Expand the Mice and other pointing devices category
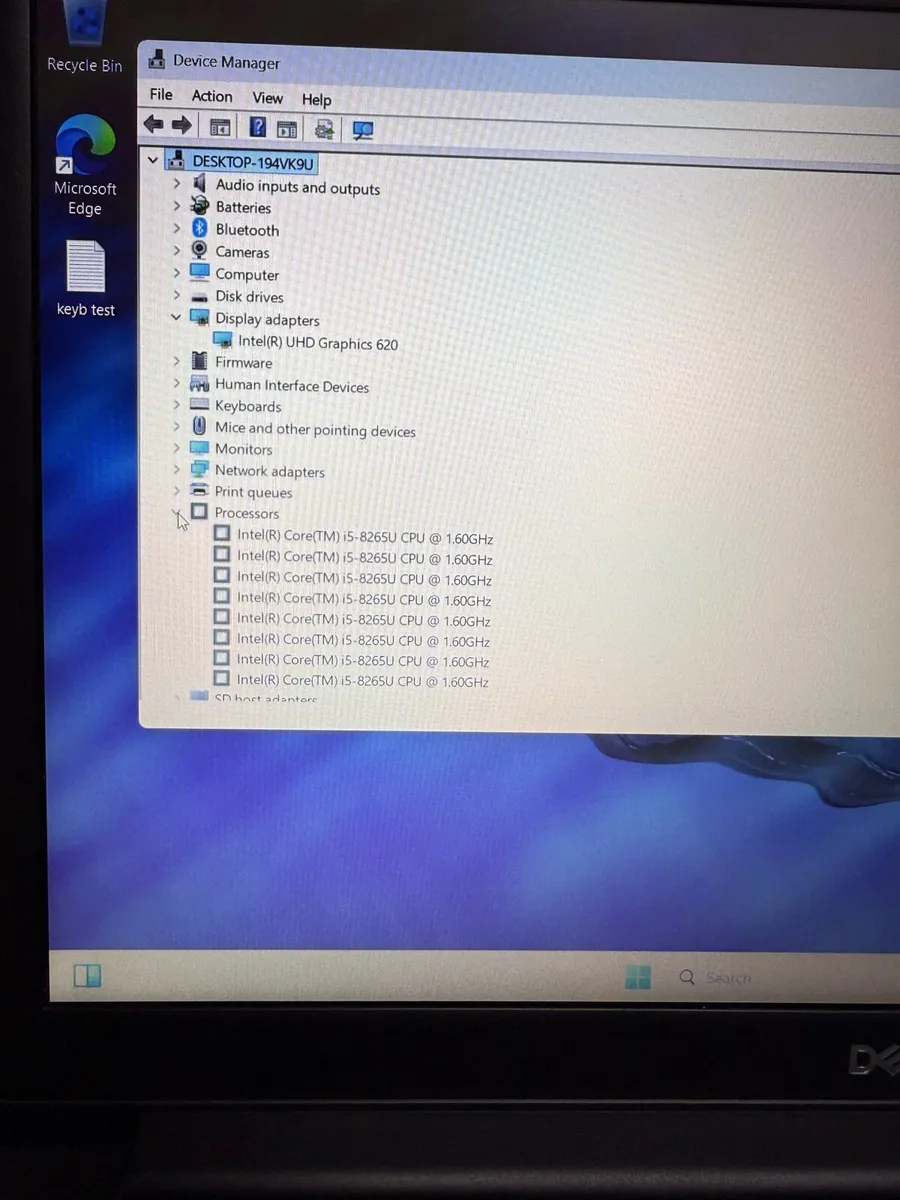 click(x=177, y=426)
